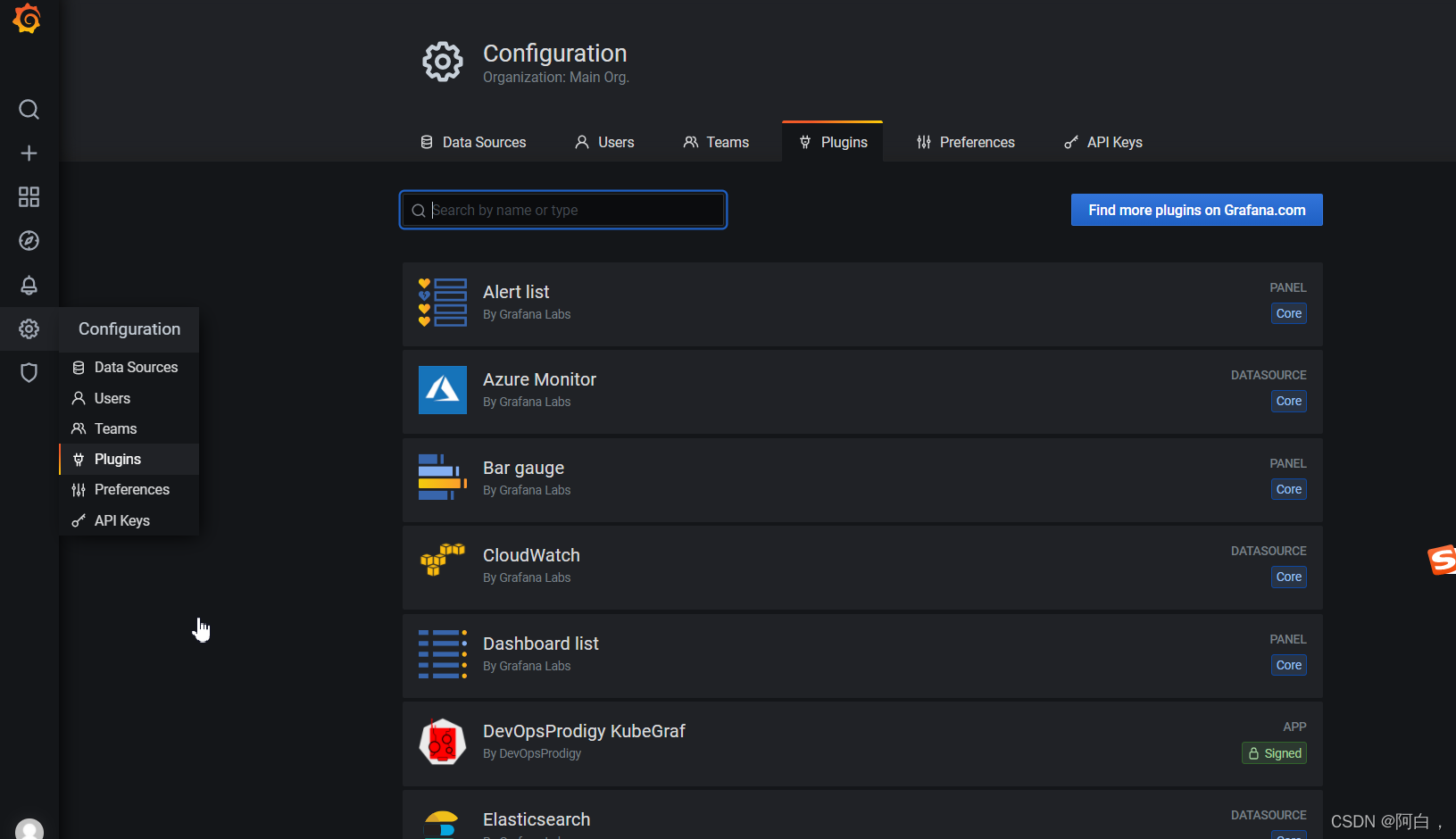Click the Configuration flyout menu header
The width and height of the screenshot is (1456, 839).
click(129, 329)
